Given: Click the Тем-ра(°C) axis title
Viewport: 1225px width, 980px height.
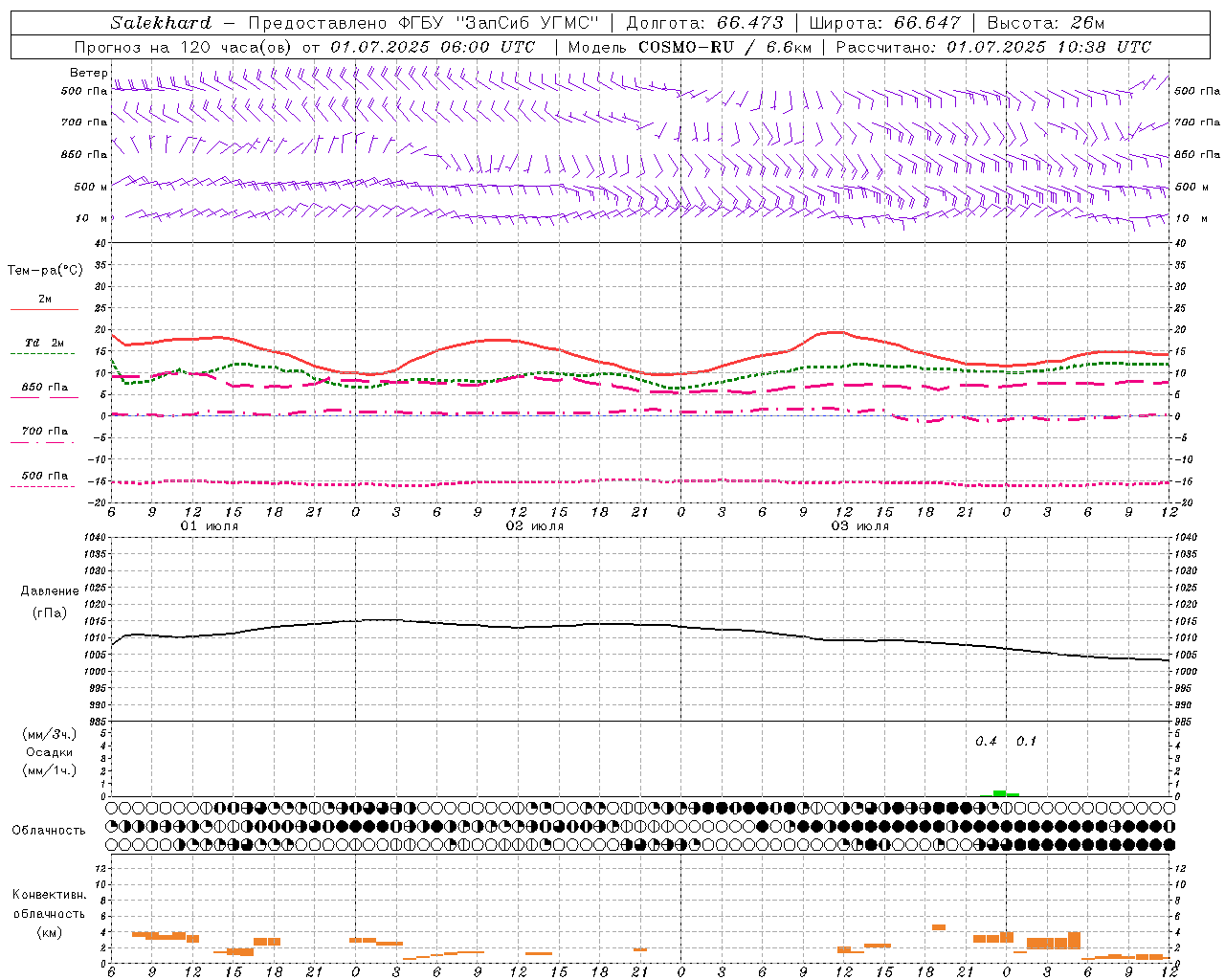Looking at the screenshot, I should pyautogui.click(x=45, y=270).
